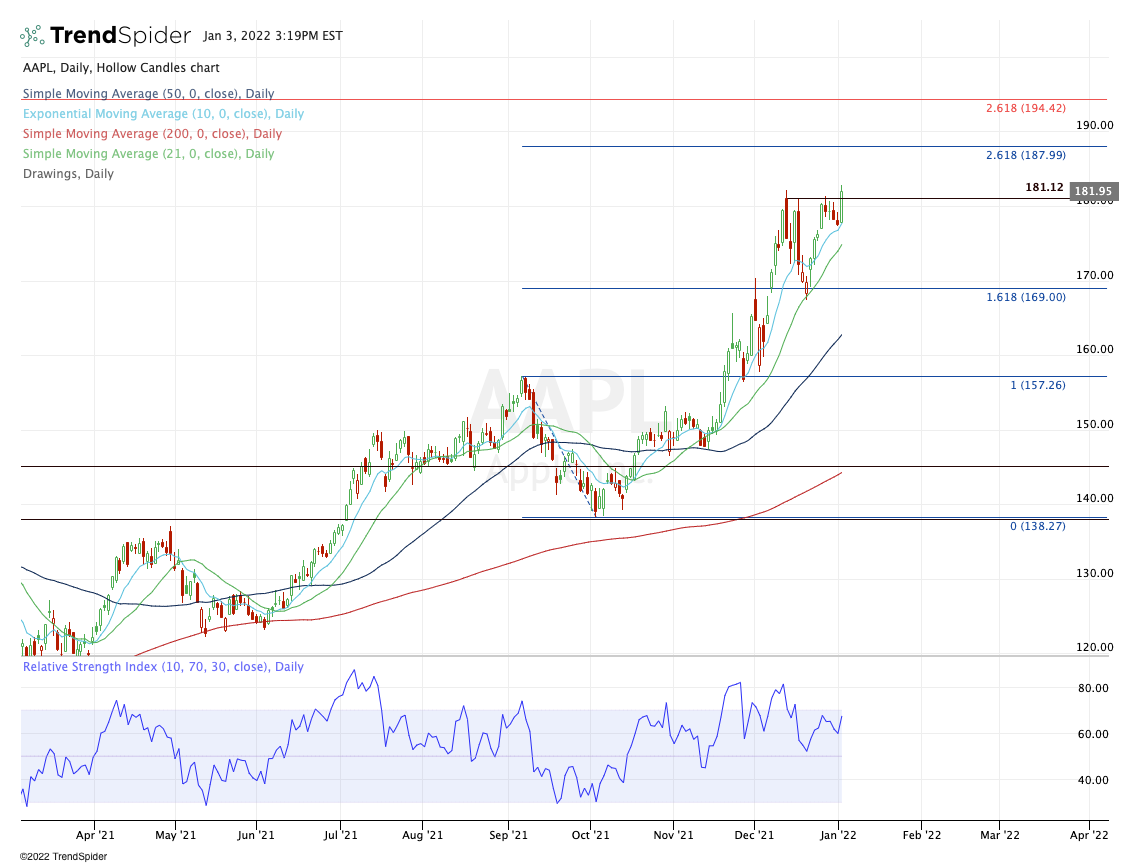The image size is (1139, 866).
Task: Click the current price tag 181.95
Action: pos(1094,191)
